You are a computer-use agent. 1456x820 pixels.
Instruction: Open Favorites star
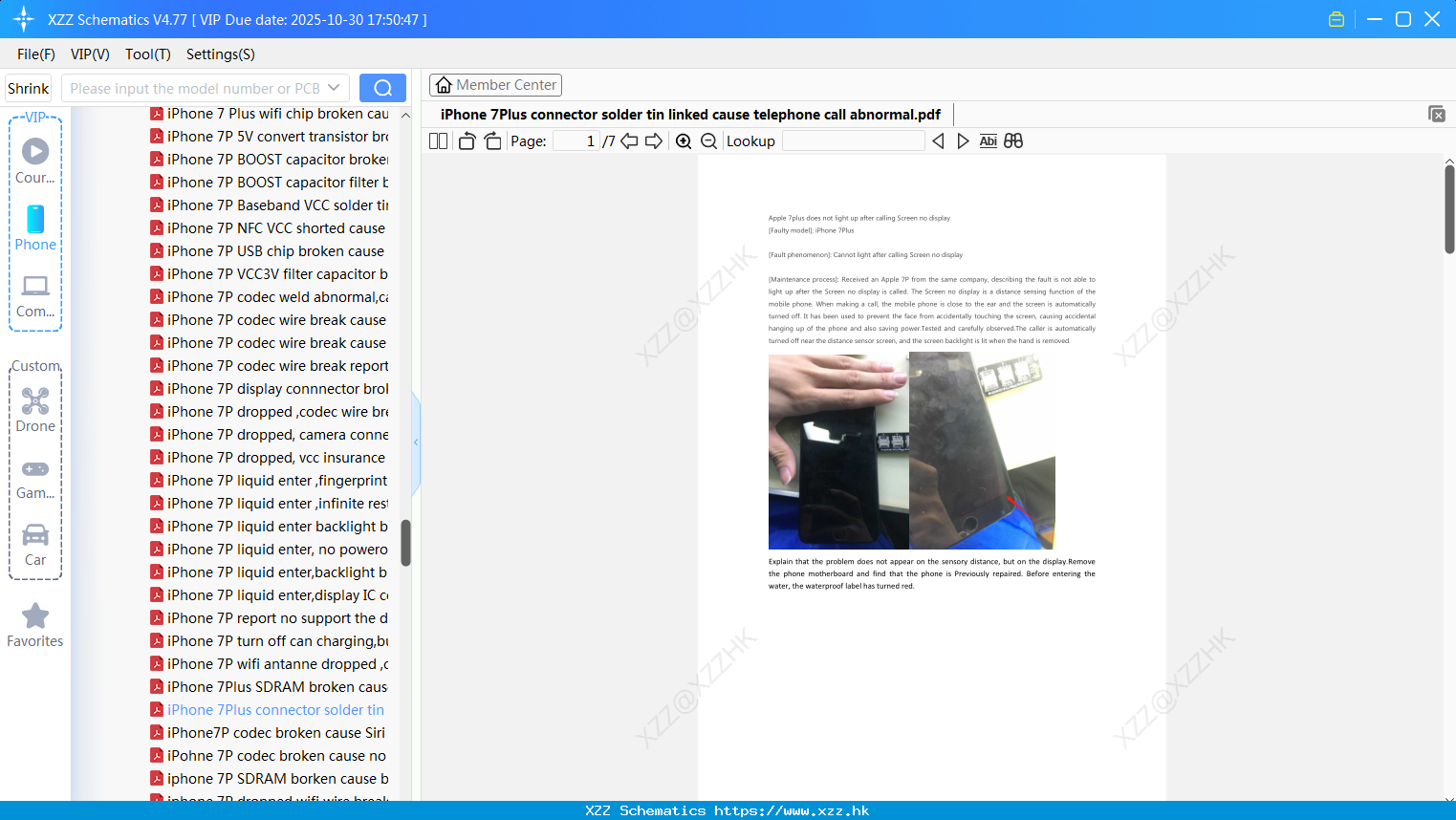[35, 626]
